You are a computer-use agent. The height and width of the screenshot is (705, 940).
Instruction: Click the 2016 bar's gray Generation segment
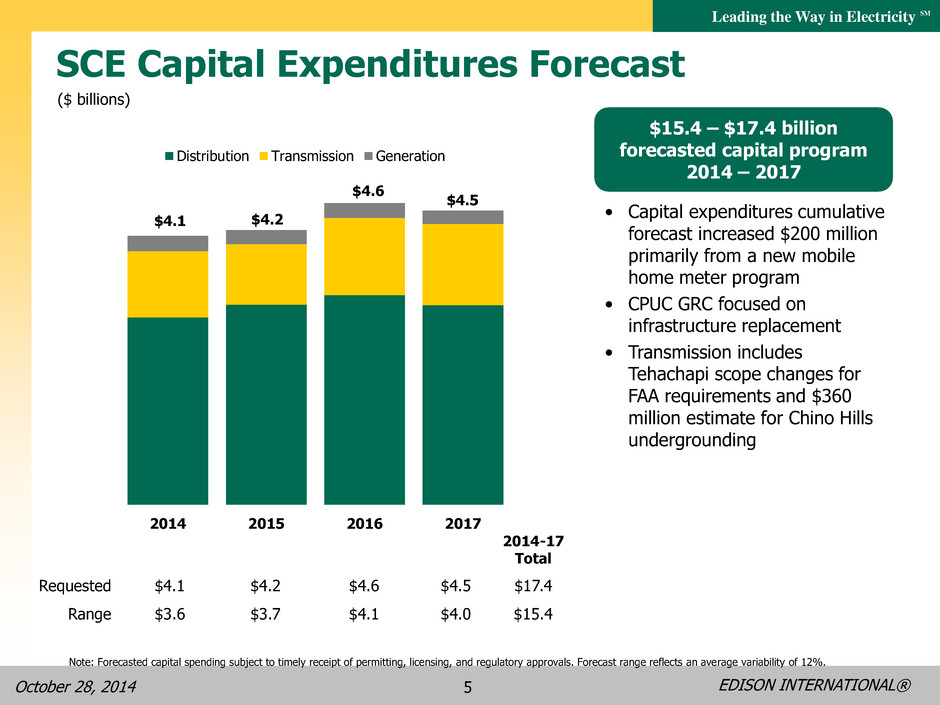pyautogui.click(x=364, y=210)
